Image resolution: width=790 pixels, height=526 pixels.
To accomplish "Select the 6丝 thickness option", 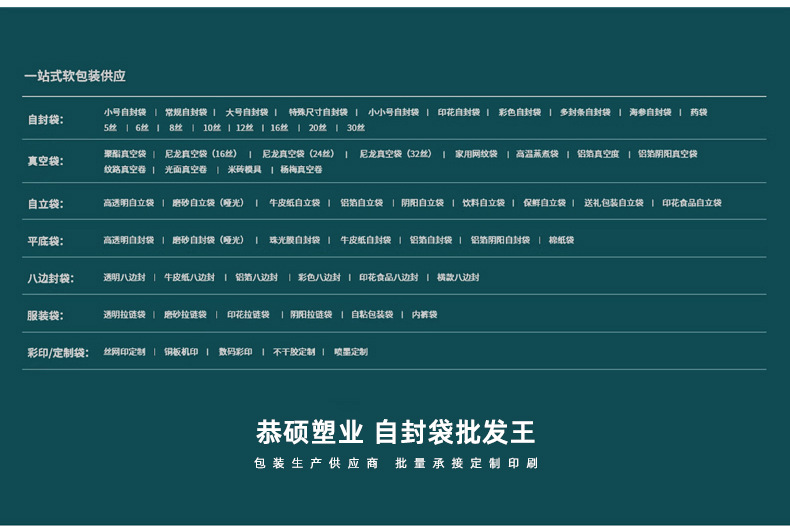I will pos(142,128).
